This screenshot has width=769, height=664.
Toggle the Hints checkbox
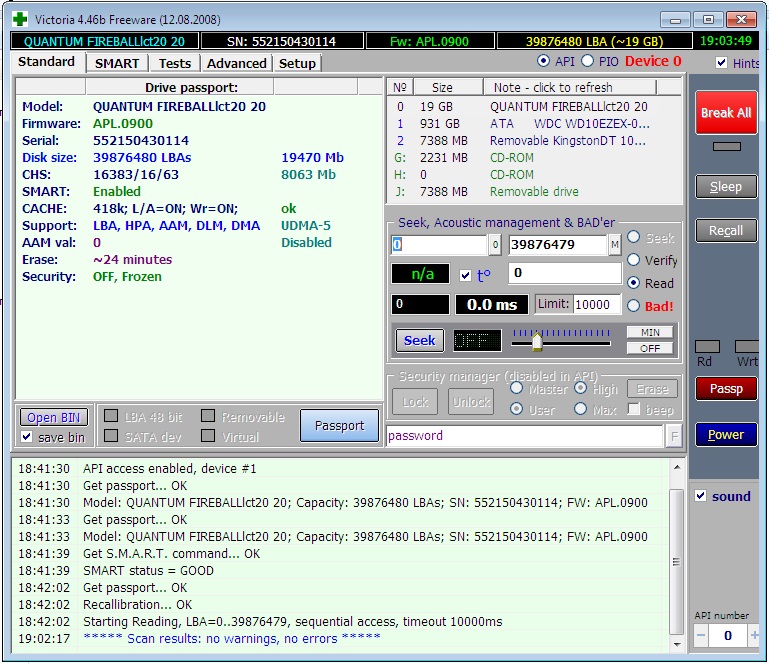pos(721,63)
